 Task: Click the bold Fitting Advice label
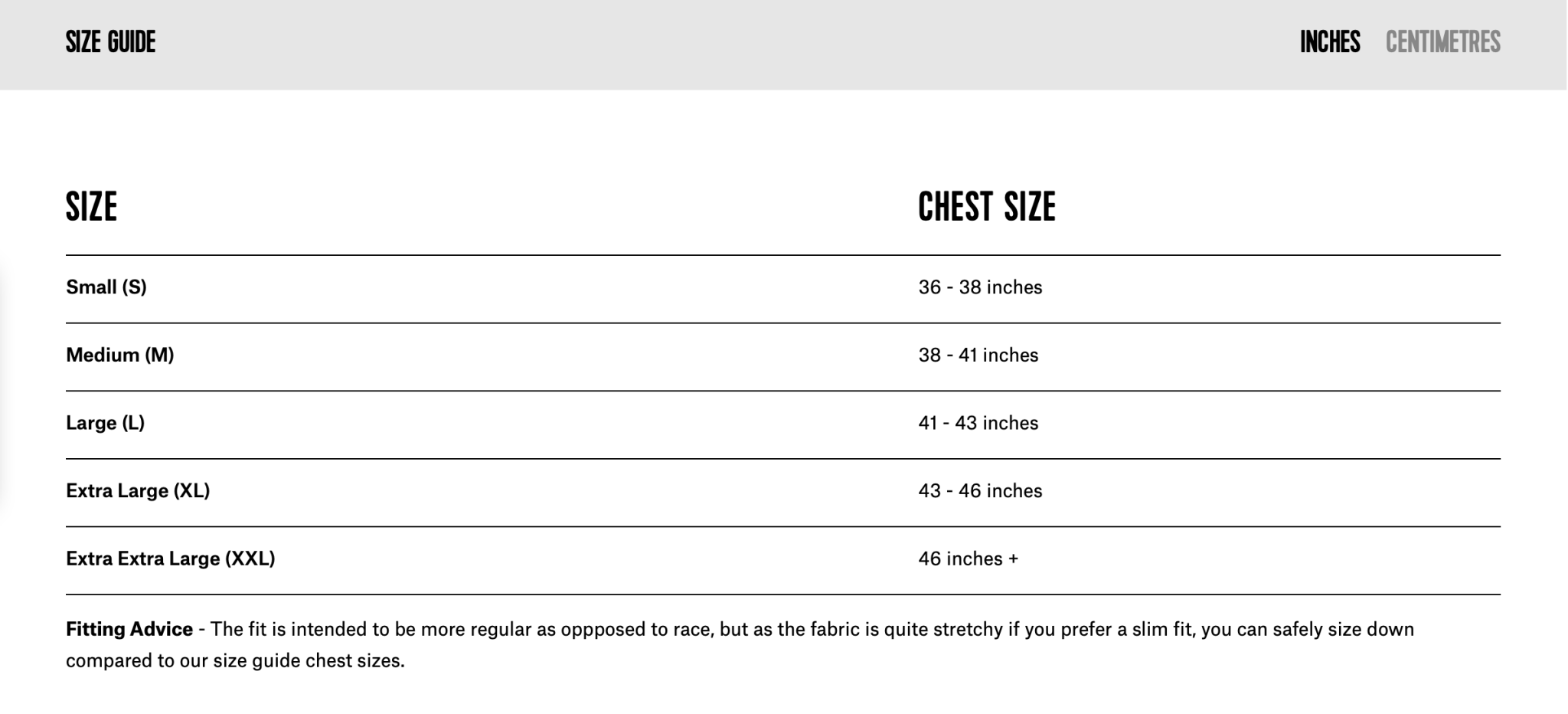[129, 630]
